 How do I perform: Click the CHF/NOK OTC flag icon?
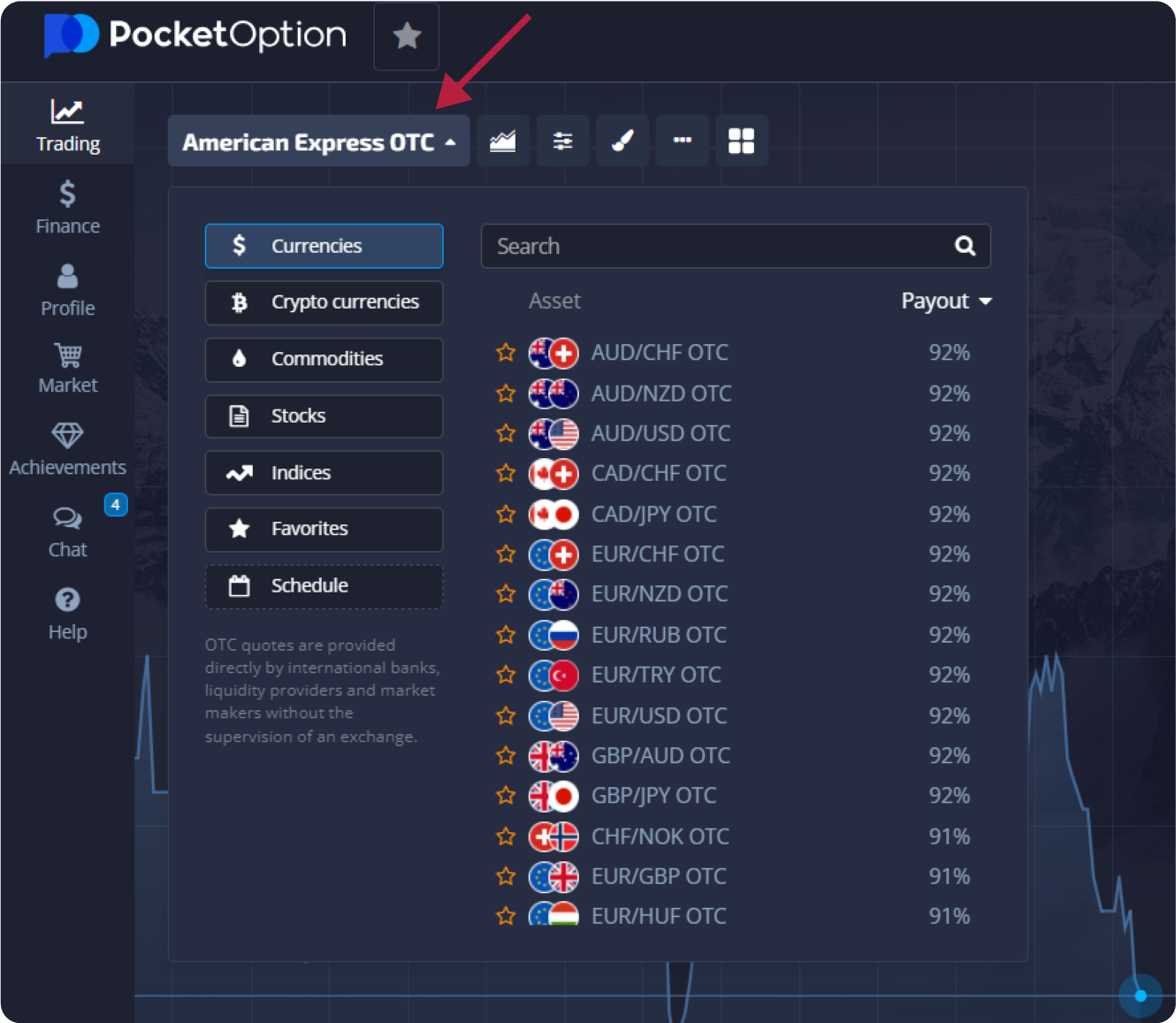coord(554,836)
